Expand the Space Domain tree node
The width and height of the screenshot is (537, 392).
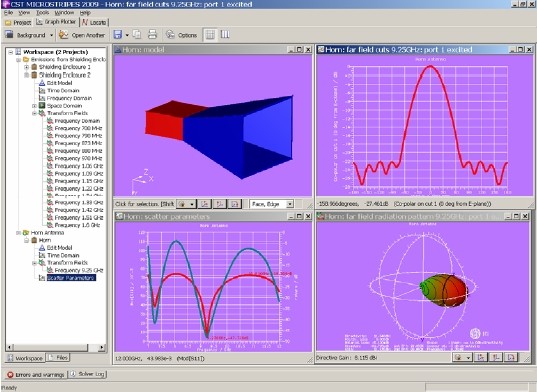tap(34, 106)
